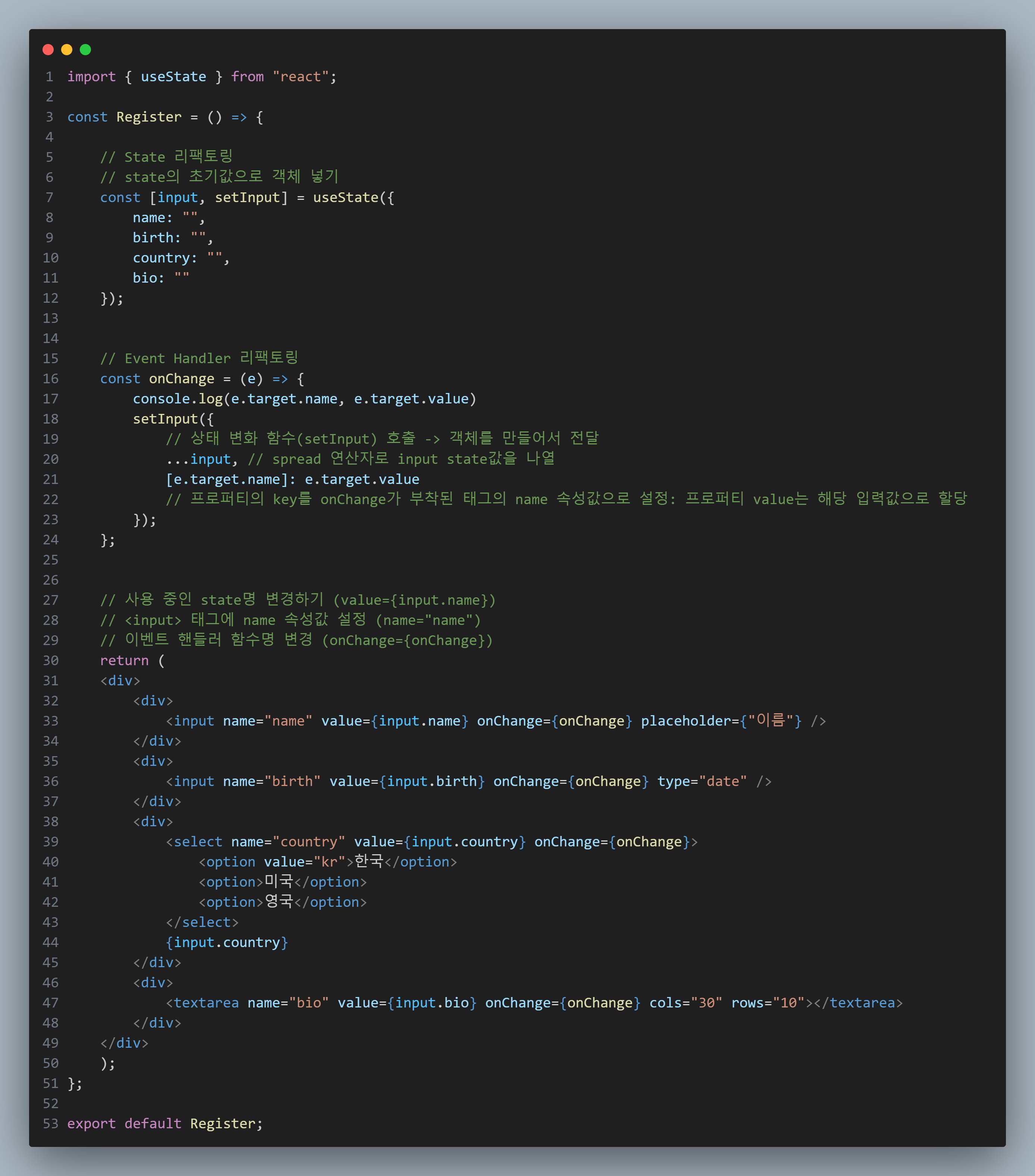Click the useState import on line 1
Viewport: 1035px width, 1176px height.
173,76
